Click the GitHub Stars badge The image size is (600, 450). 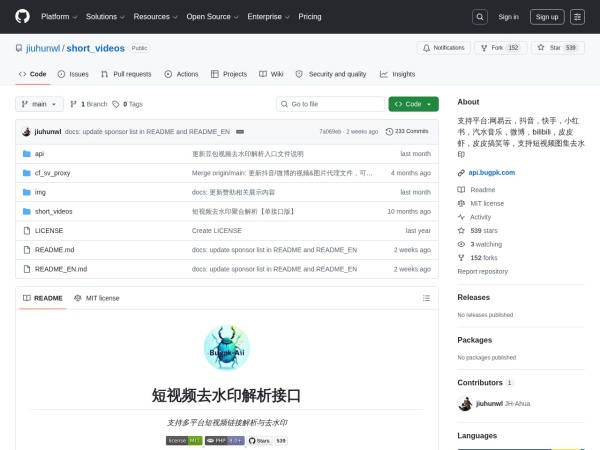click(267, 441)
